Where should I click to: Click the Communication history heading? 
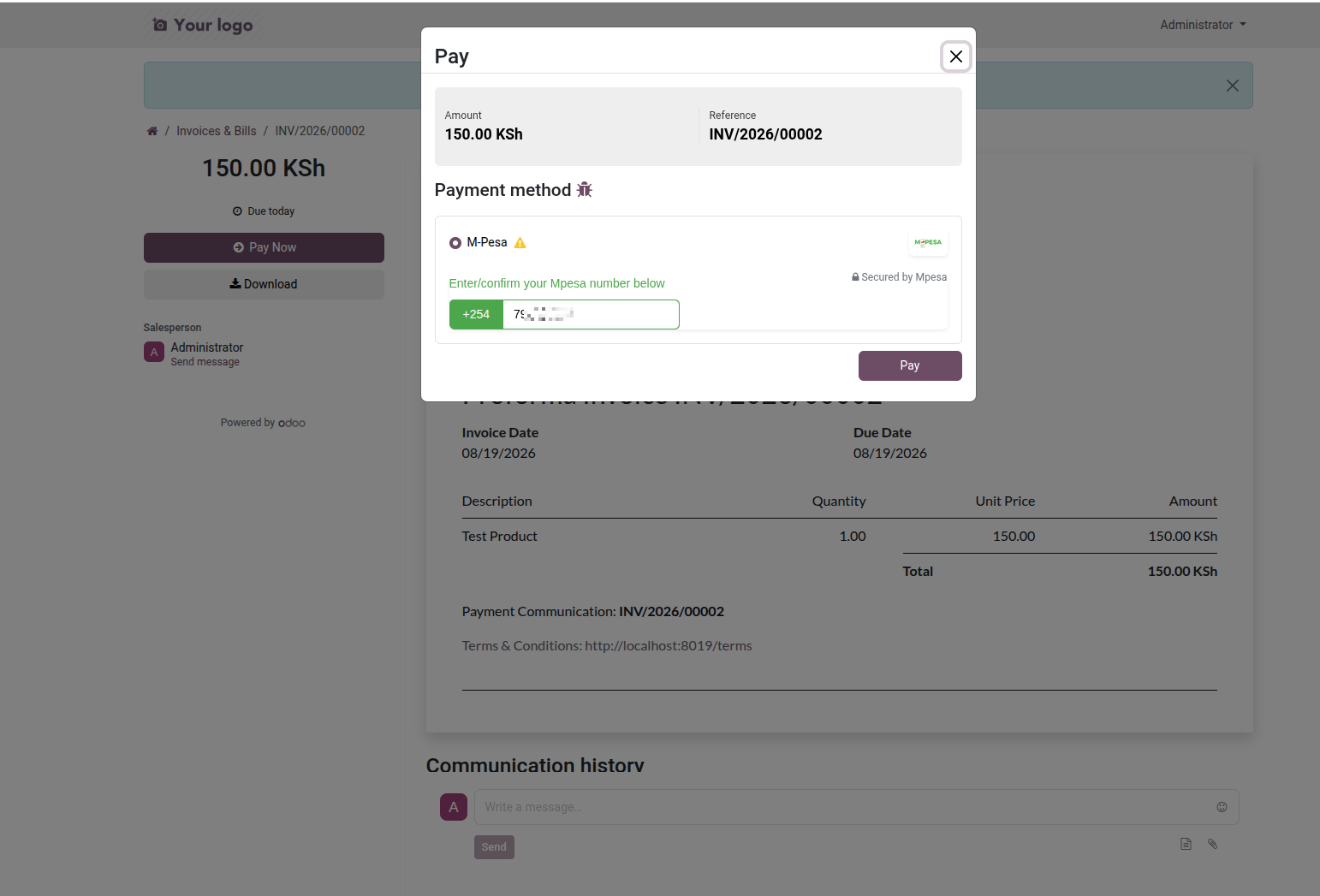coord(535,765)
